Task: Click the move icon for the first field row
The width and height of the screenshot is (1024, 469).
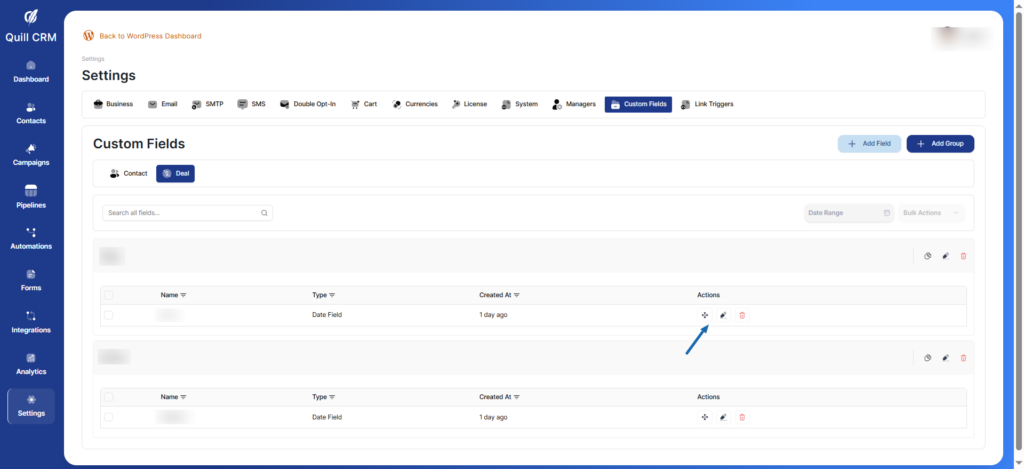Action: click(x=705, y=315)
